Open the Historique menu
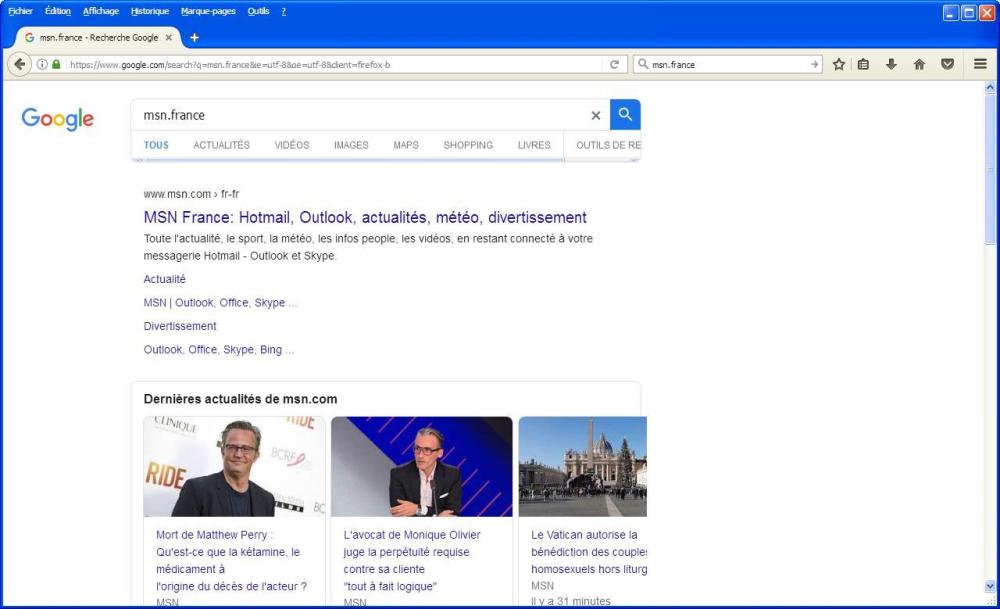 tap(150, 11)
